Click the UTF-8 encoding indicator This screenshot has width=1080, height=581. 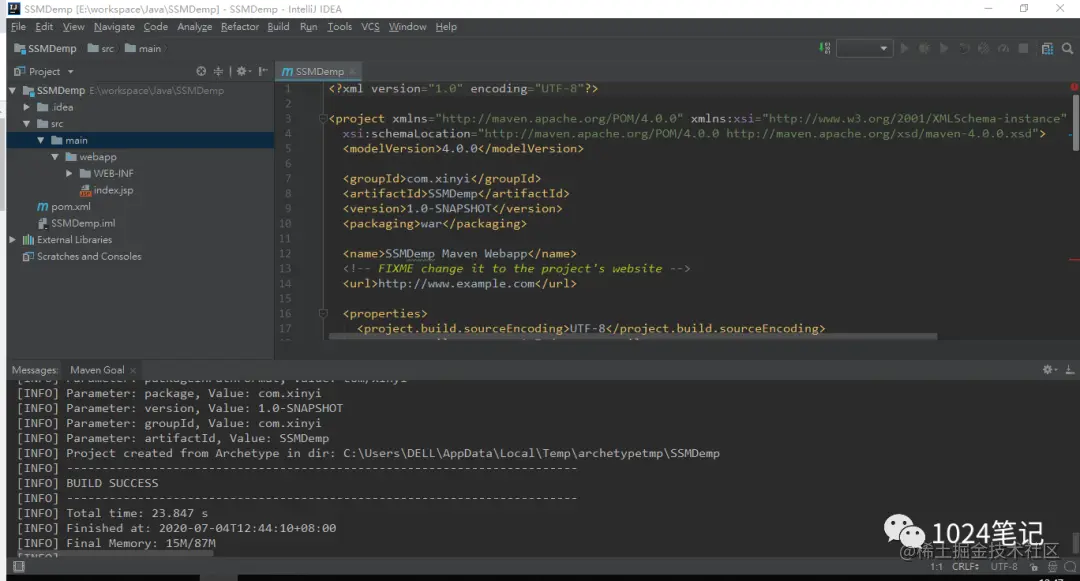point(1004,567)
